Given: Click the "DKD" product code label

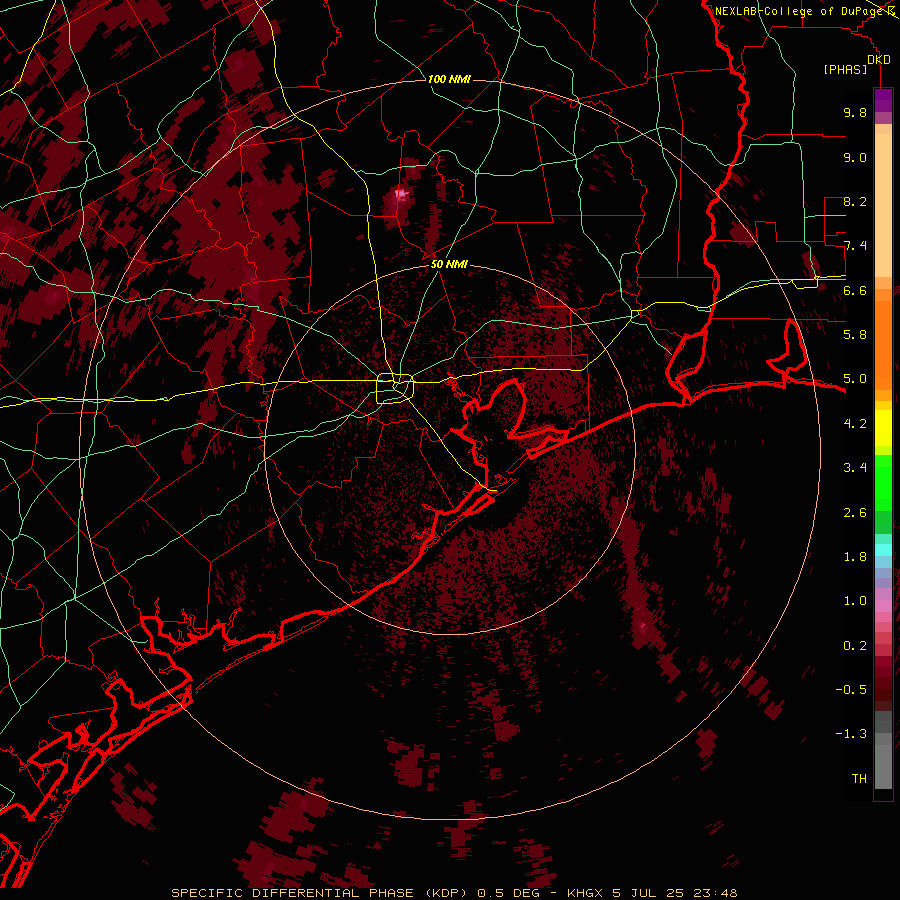Looking at the screenshot, I should click(x=879, y=60).
